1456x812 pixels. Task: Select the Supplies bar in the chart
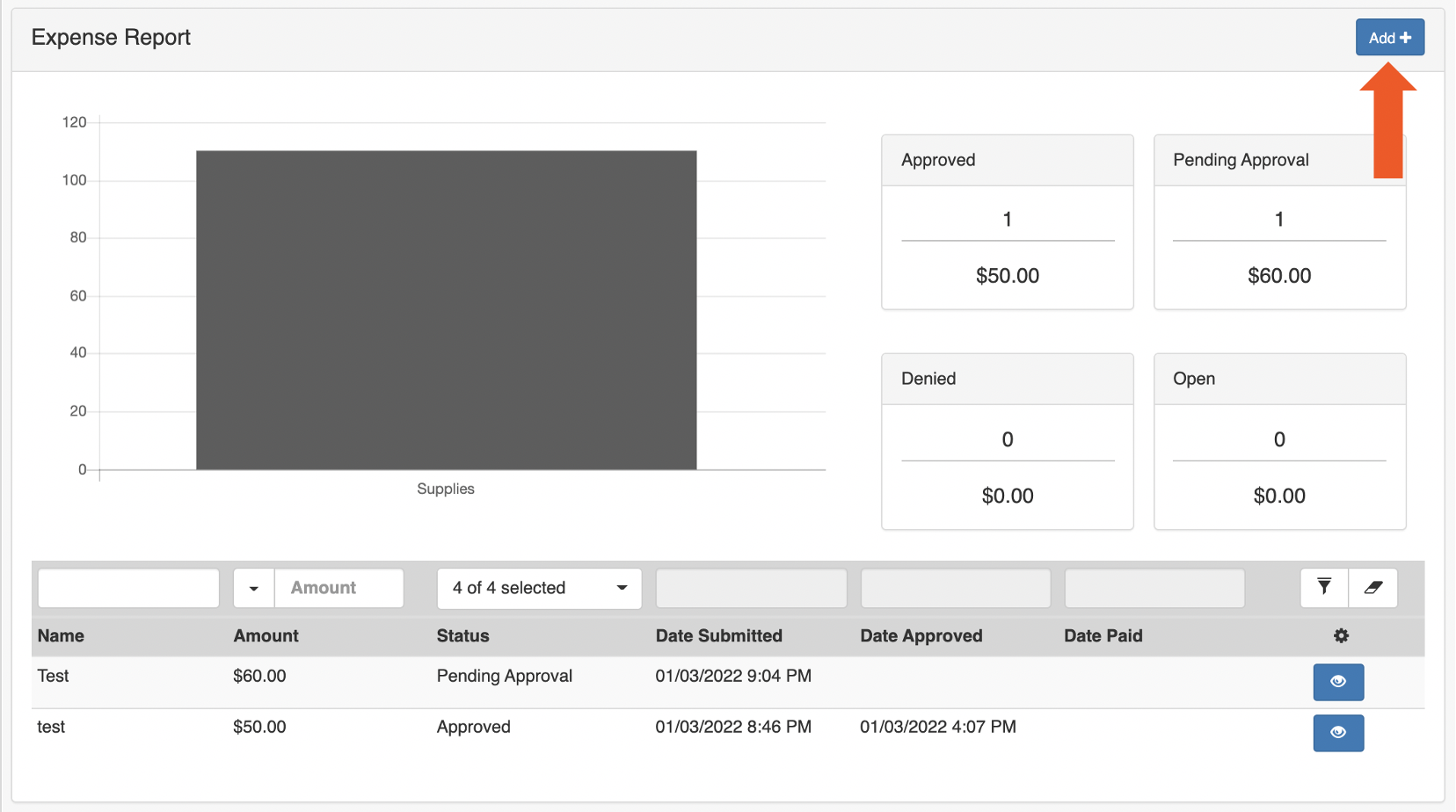(x=446, y=309)
